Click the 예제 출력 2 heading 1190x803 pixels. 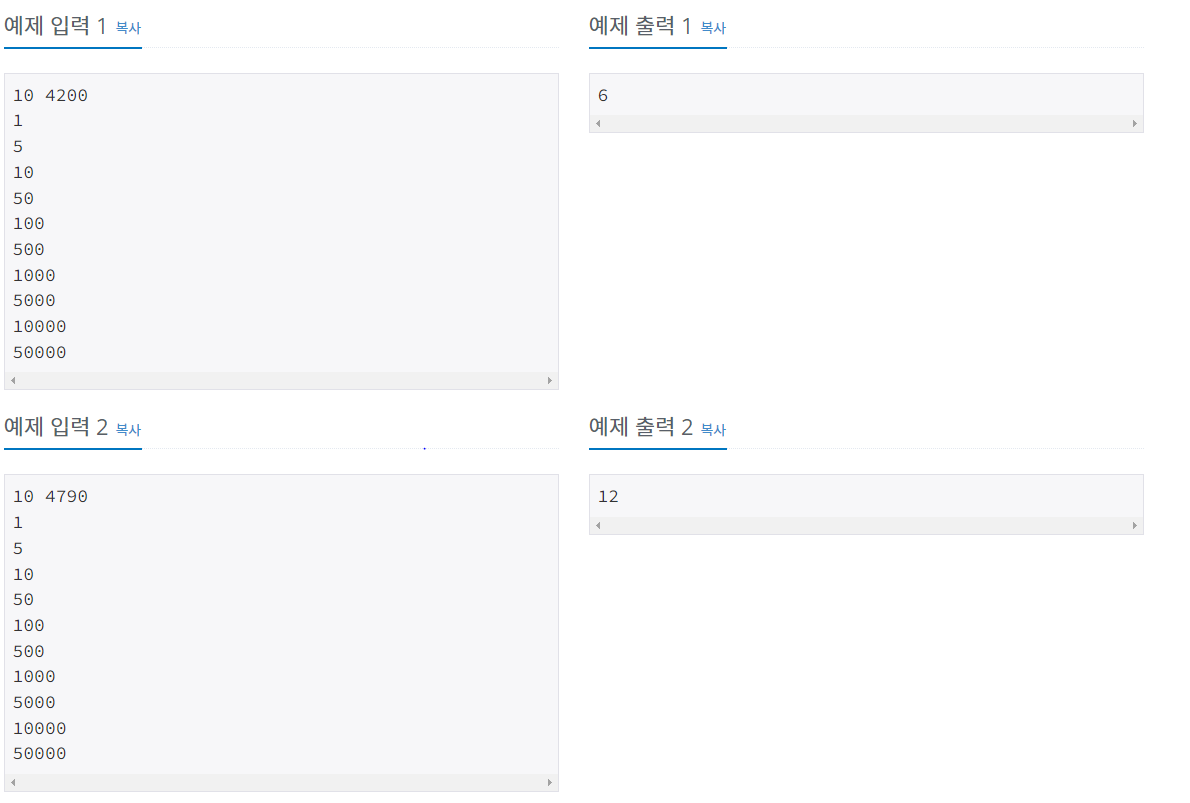click(641, 427)
